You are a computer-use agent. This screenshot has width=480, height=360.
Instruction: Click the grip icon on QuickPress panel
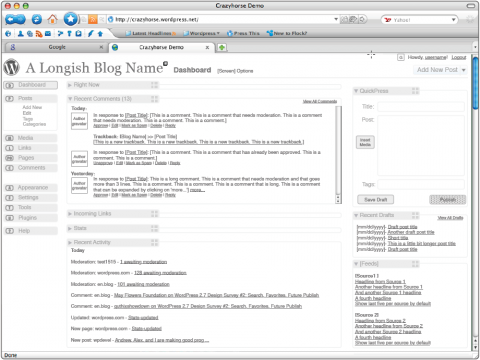click(x=415, y=91)
